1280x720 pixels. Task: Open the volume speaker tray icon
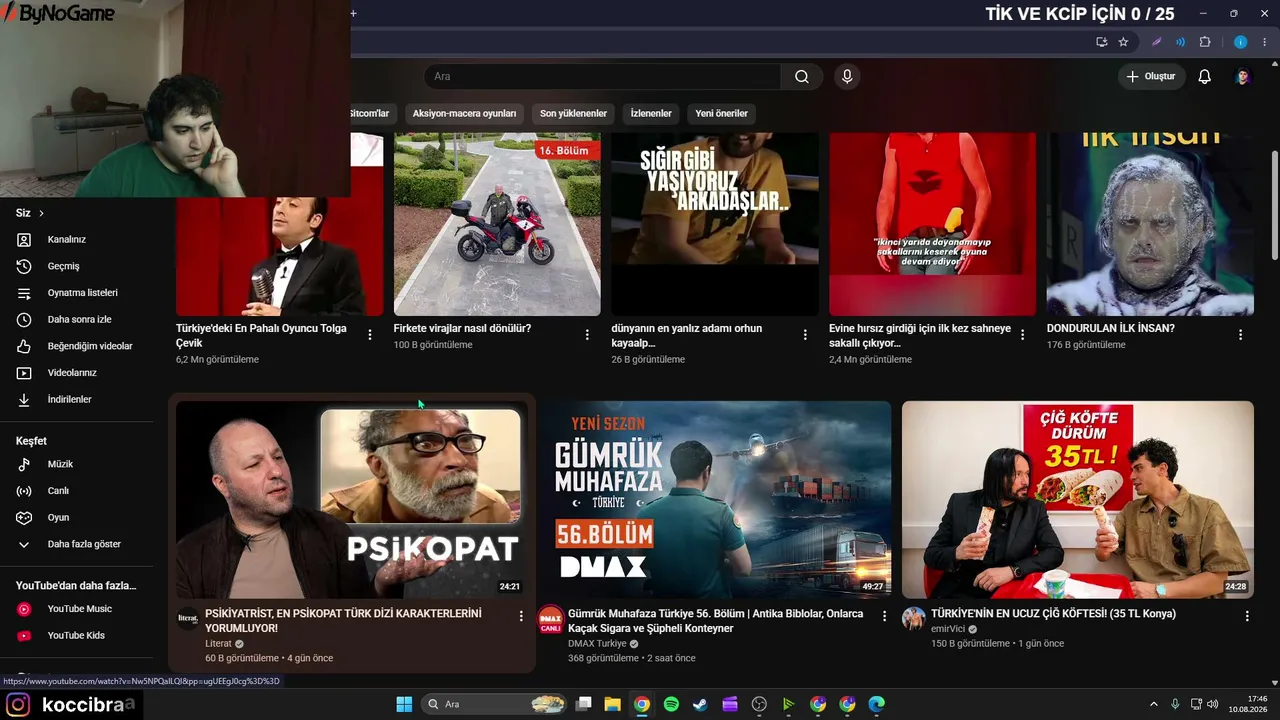coord(1212,704)
